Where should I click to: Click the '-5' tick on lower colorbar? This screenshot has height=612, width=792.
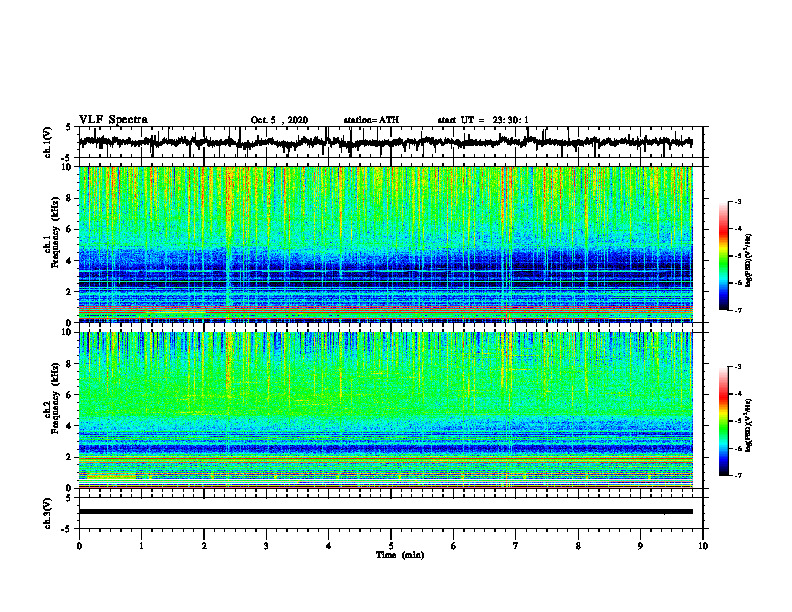tap(737, 421)
